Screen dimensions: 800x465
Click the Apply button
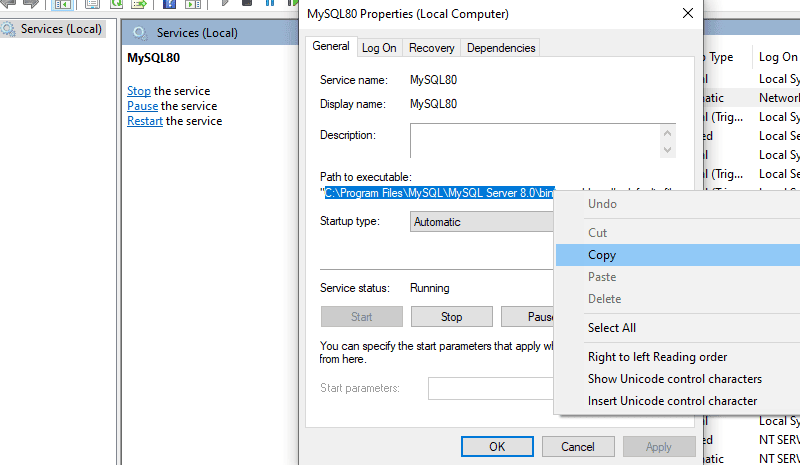point(659,447)
